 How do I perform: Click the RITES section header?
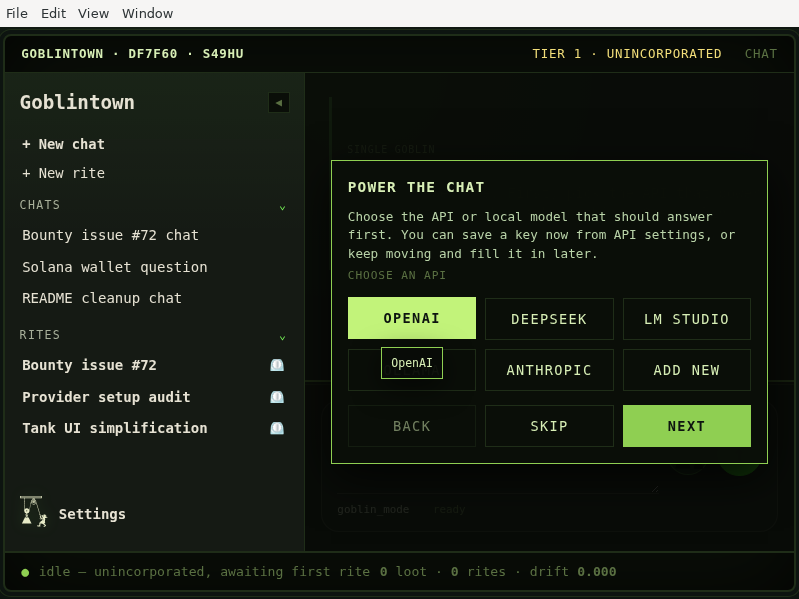coord(40,335)
